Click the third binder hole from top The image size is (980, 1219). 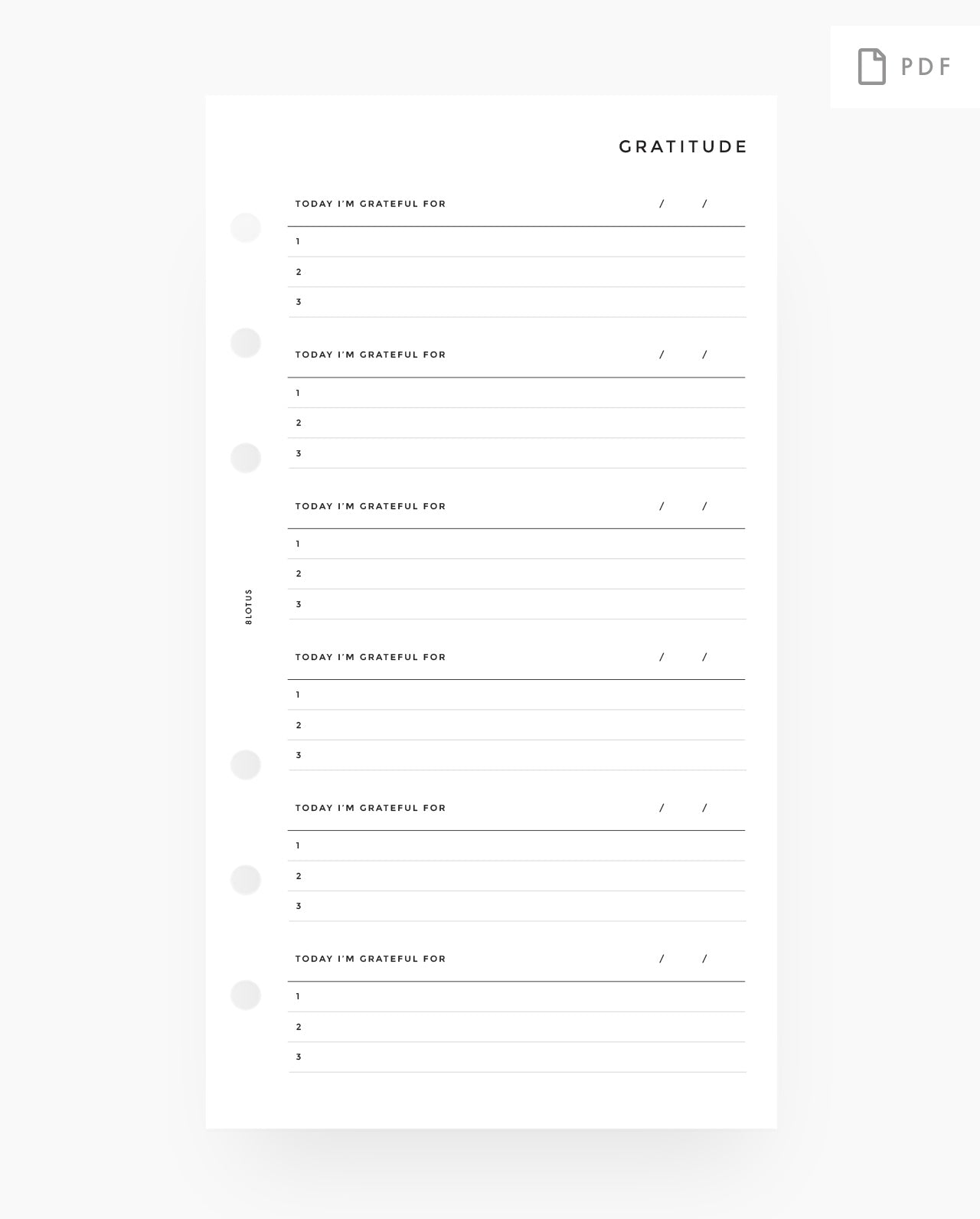coord(246,457)
